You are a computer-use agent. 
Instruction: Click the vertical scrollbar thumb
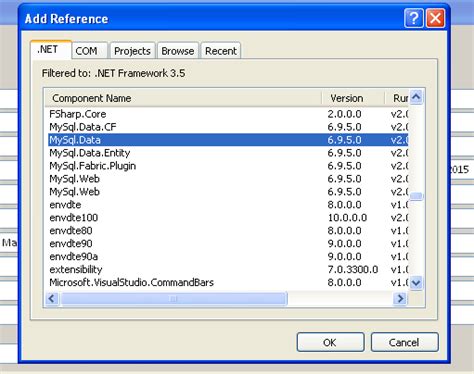416,196
